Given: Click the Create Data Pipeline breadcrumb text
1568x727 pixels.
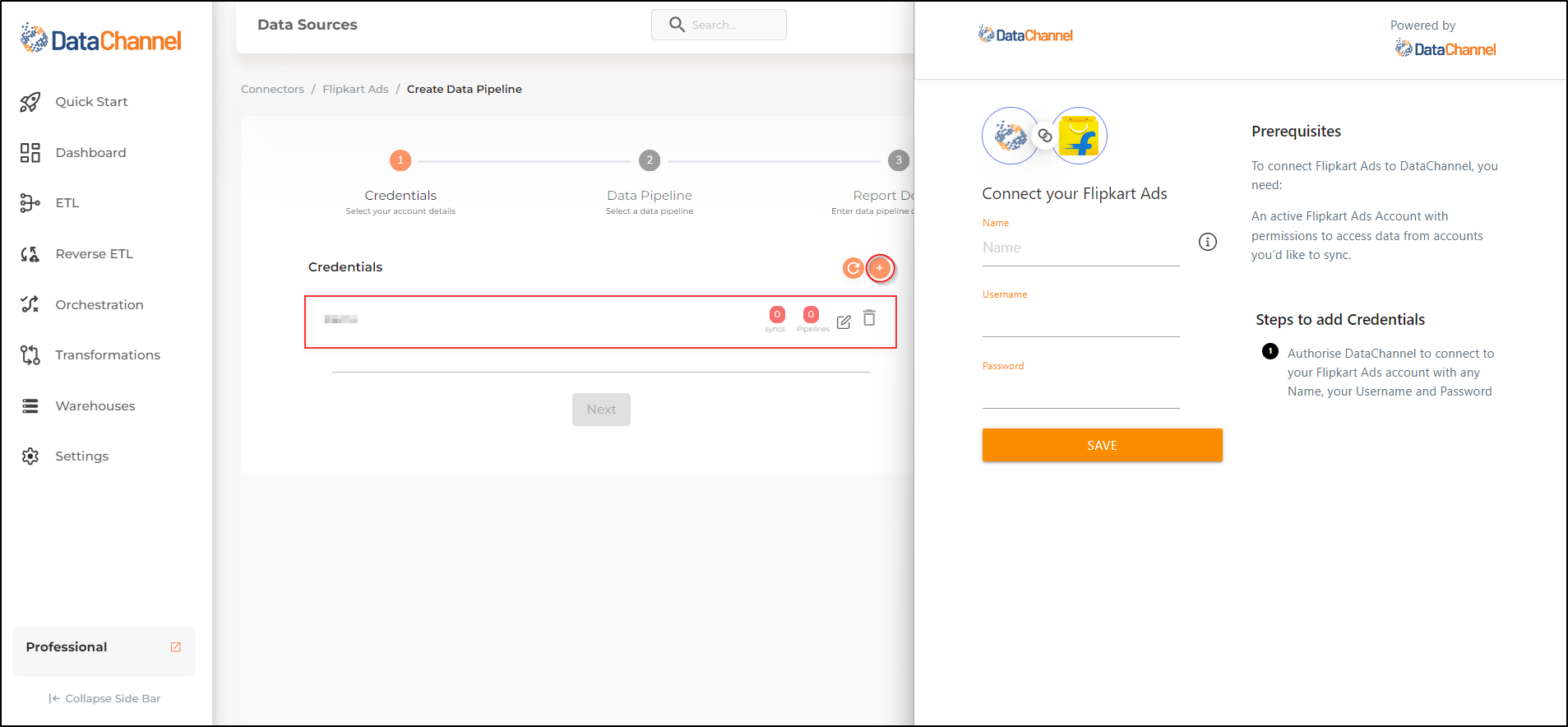Looking at the screenshot, I should pyautogui.click(x=465, y=90).
